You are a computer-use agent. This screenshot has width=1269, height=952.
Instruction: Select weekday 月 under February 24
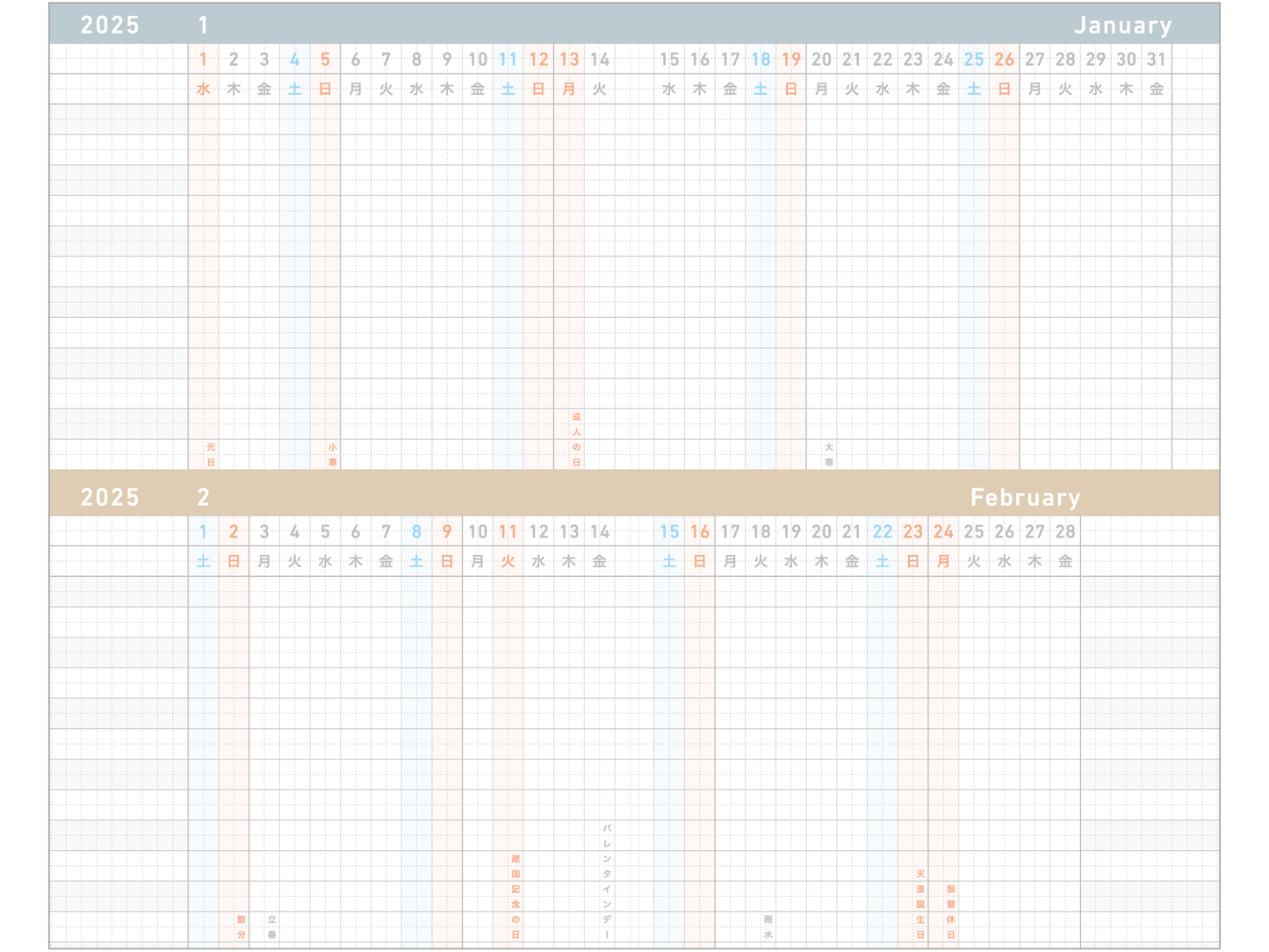(943, 561)
